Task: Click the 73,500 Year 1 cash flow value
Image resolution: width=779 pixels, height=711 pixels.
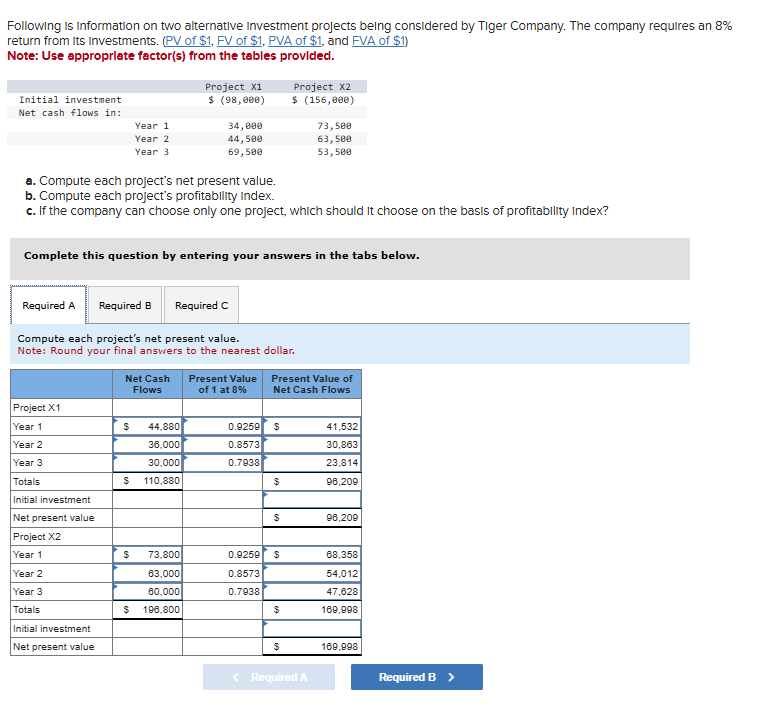Action: tap(334, 126)
